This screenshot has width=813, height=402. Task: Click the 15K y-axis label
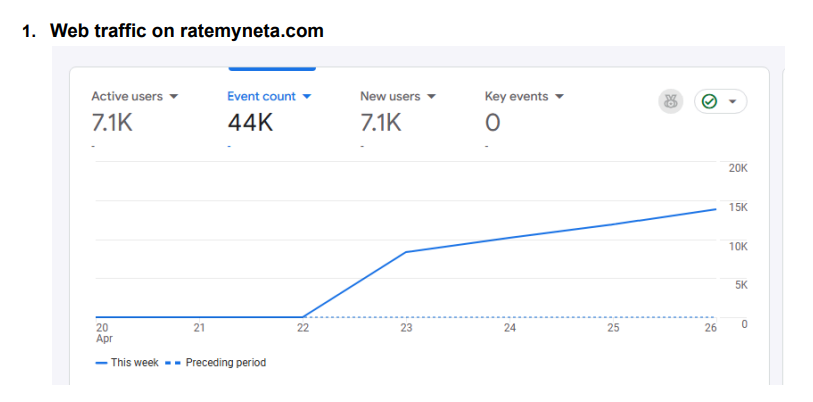click(738, 207)
